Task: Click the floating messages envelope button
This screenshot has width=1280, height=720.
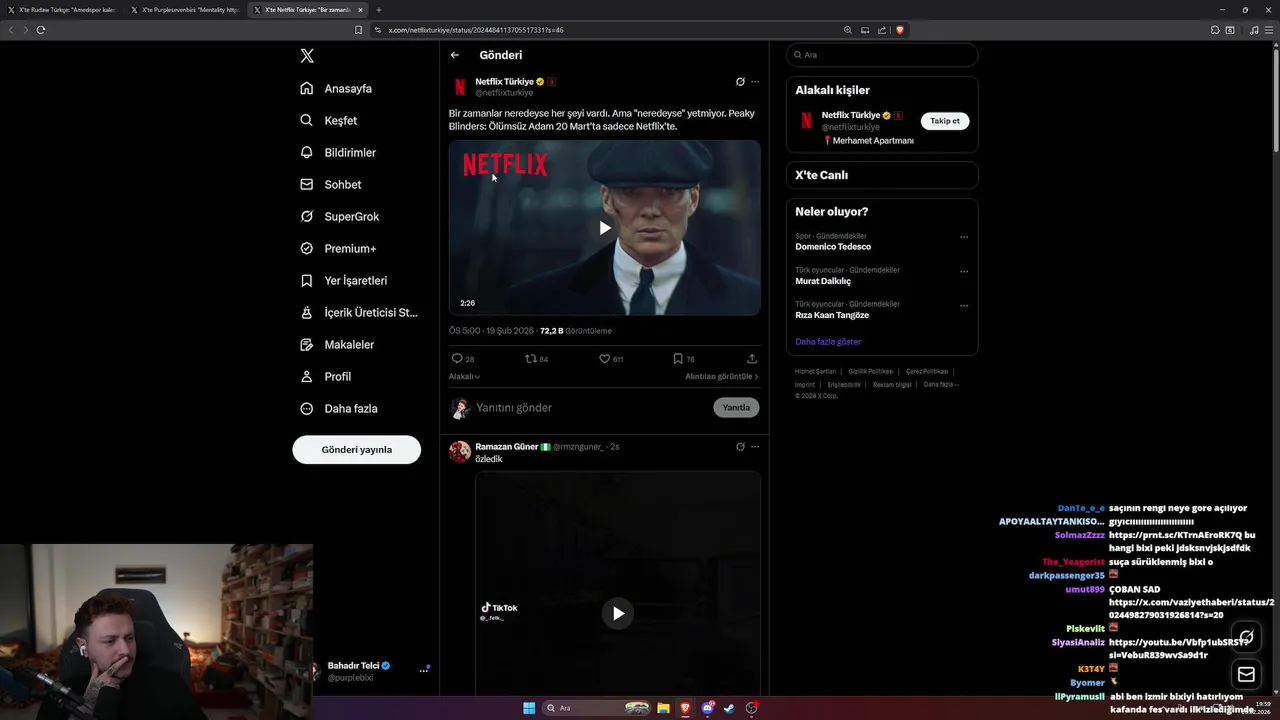Action: [1246, 674]
